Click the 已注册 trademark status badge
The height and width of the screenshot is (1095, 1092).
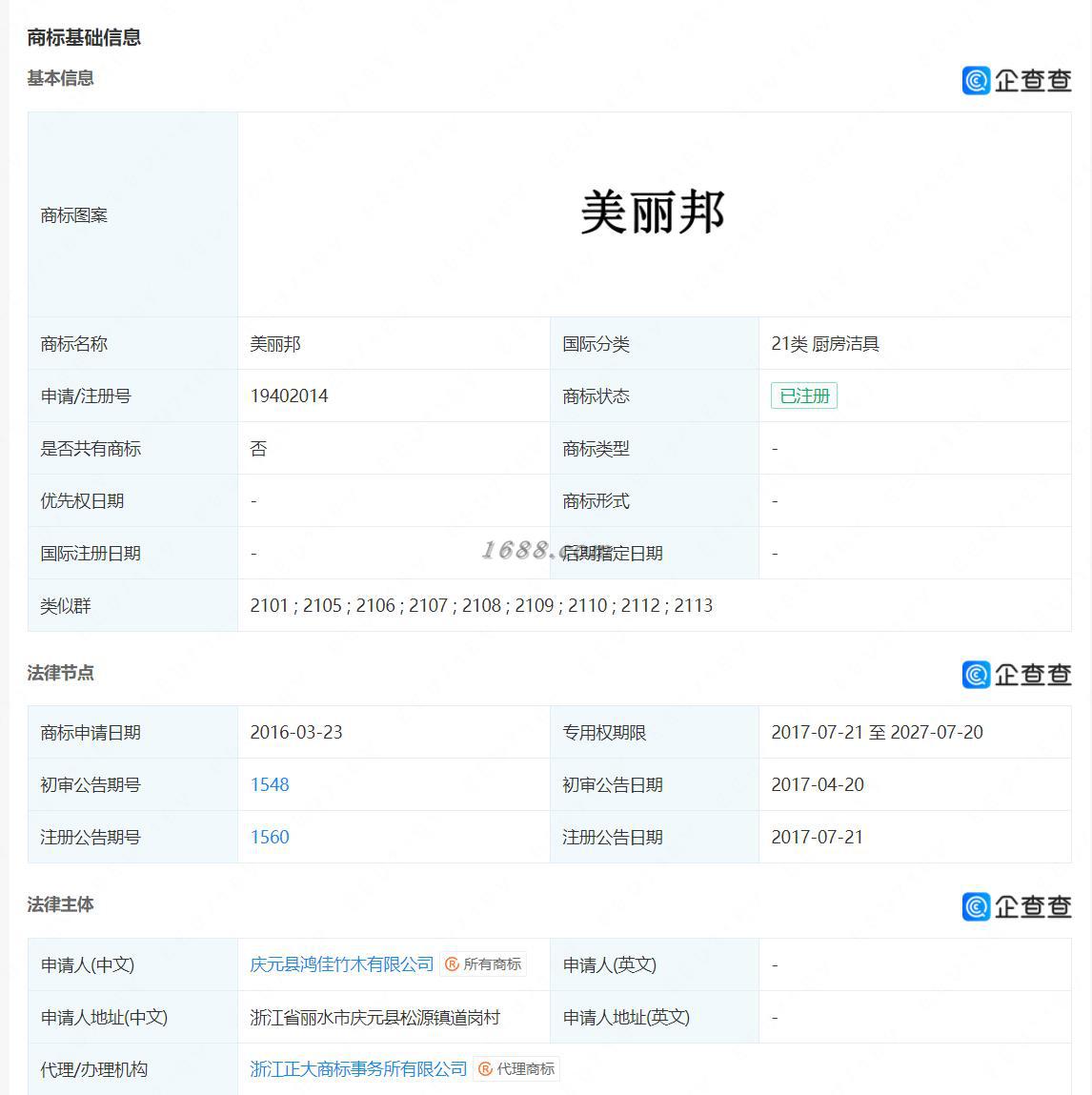pyautogui.click(x=804, y=395)
